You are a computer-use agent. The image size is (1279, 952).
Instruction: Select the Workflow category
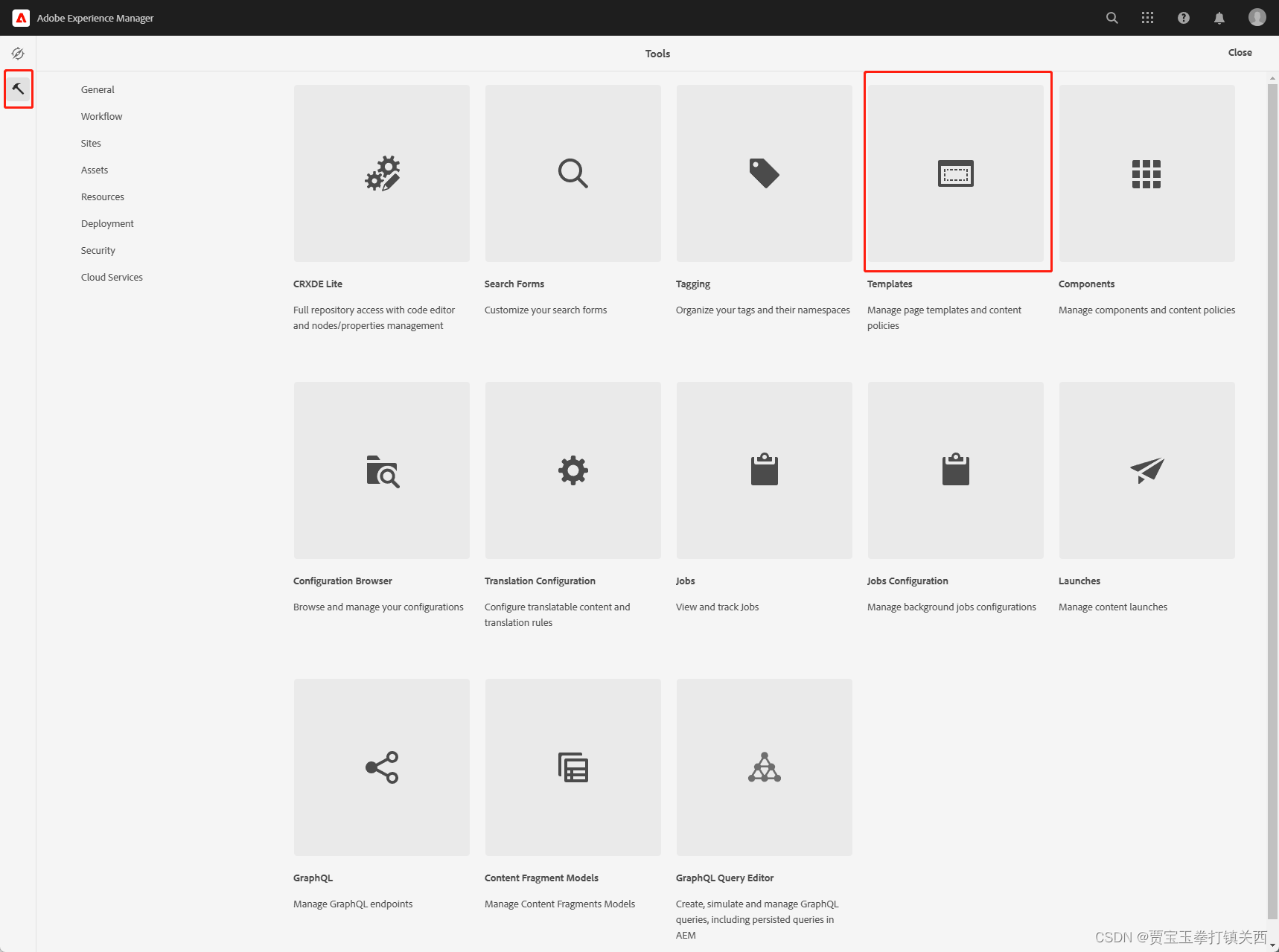[x=101, y=116]
